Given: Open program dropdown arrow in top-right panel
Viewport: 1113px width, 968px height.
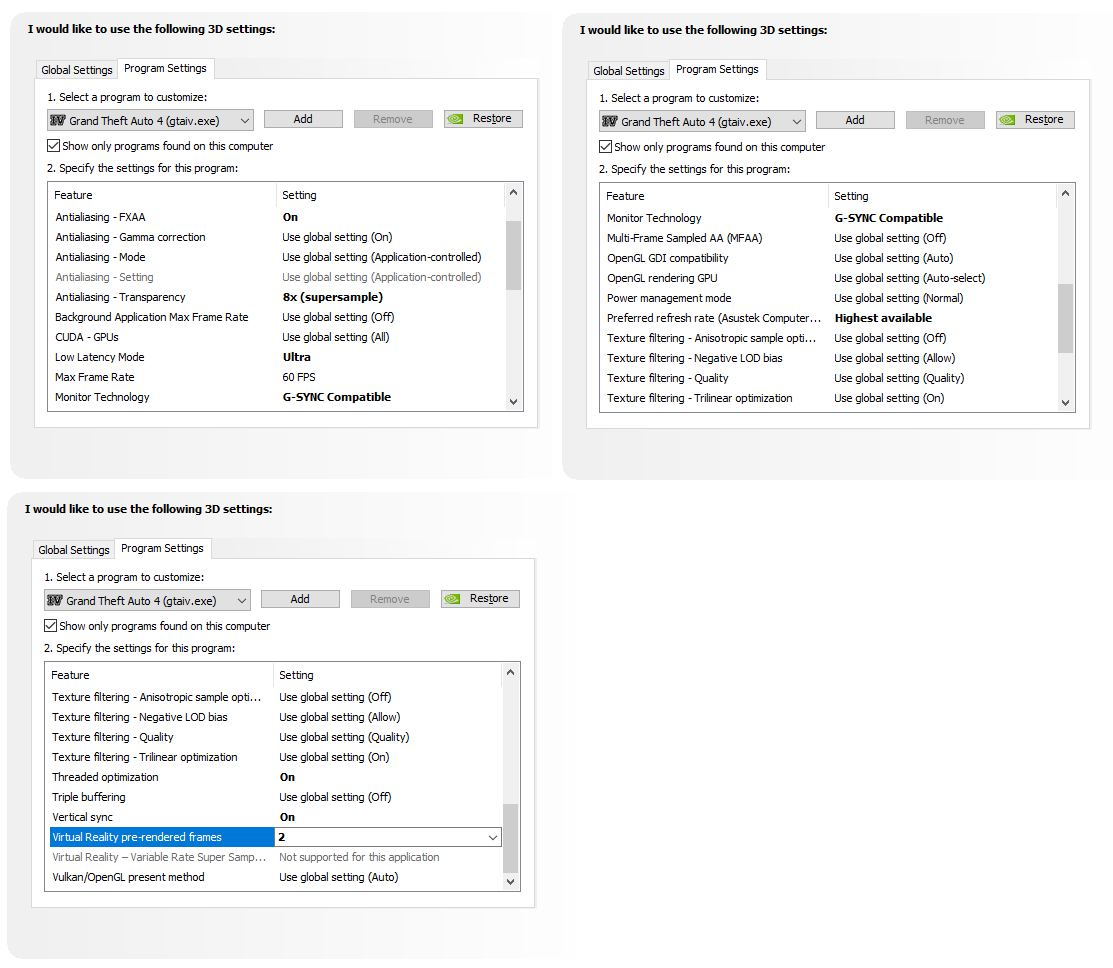Looking at the screenshot, I should coord(796,122).
